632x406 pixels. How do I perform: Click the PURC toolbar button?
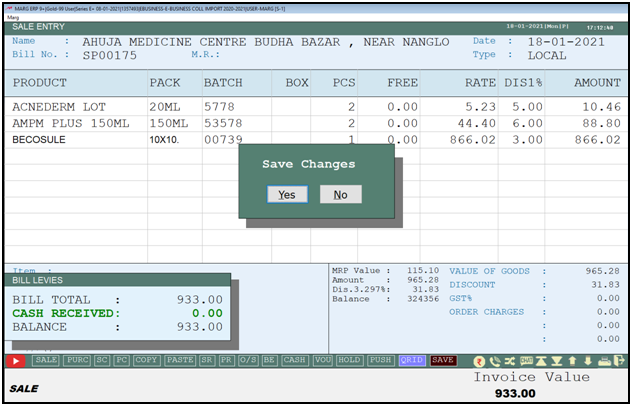coord(78,360)
